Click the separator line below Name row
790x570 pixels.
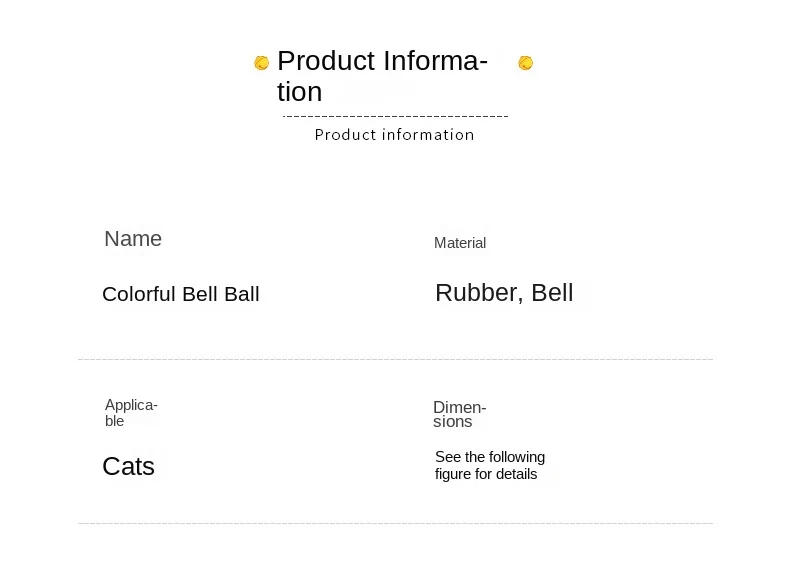tap(395, 359)
